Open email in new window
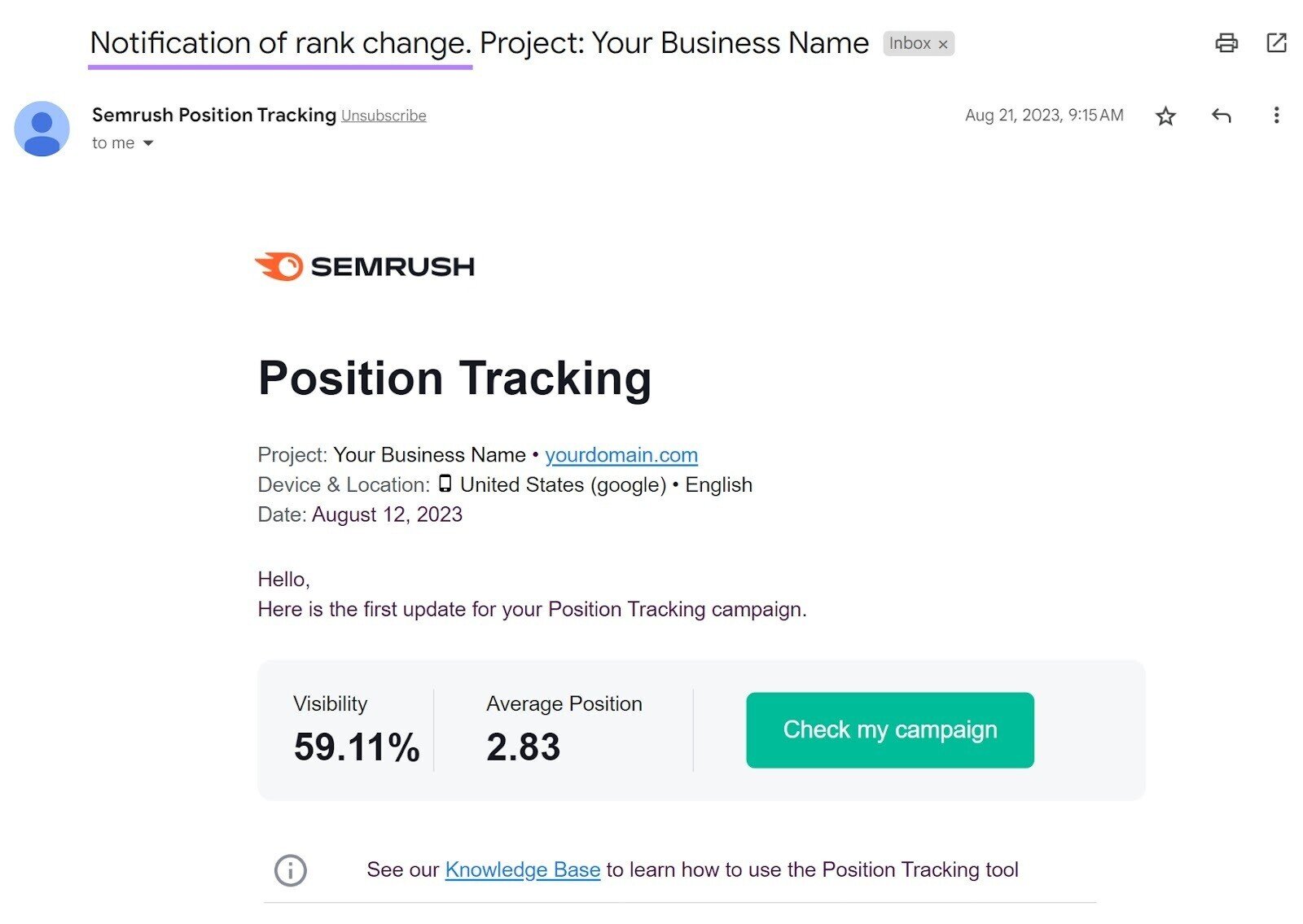This screenshot has width=1303, height=924. point(1276,43)
